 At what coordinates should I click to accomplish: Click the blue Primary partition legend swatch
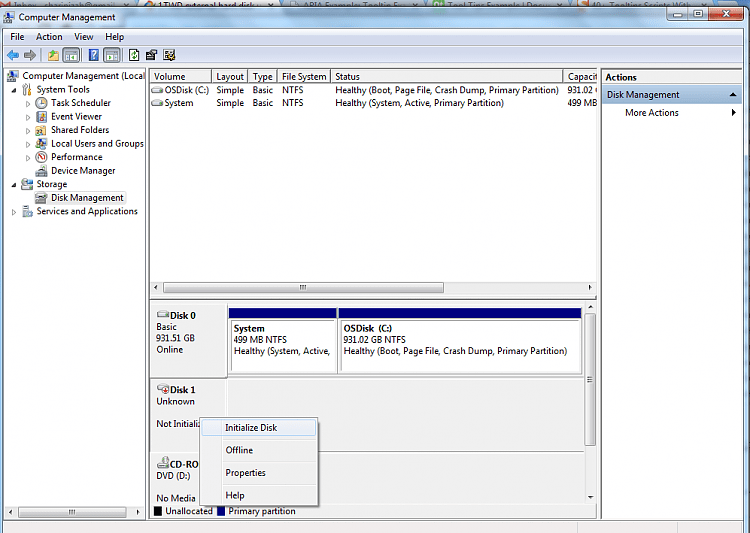[221, 511]
